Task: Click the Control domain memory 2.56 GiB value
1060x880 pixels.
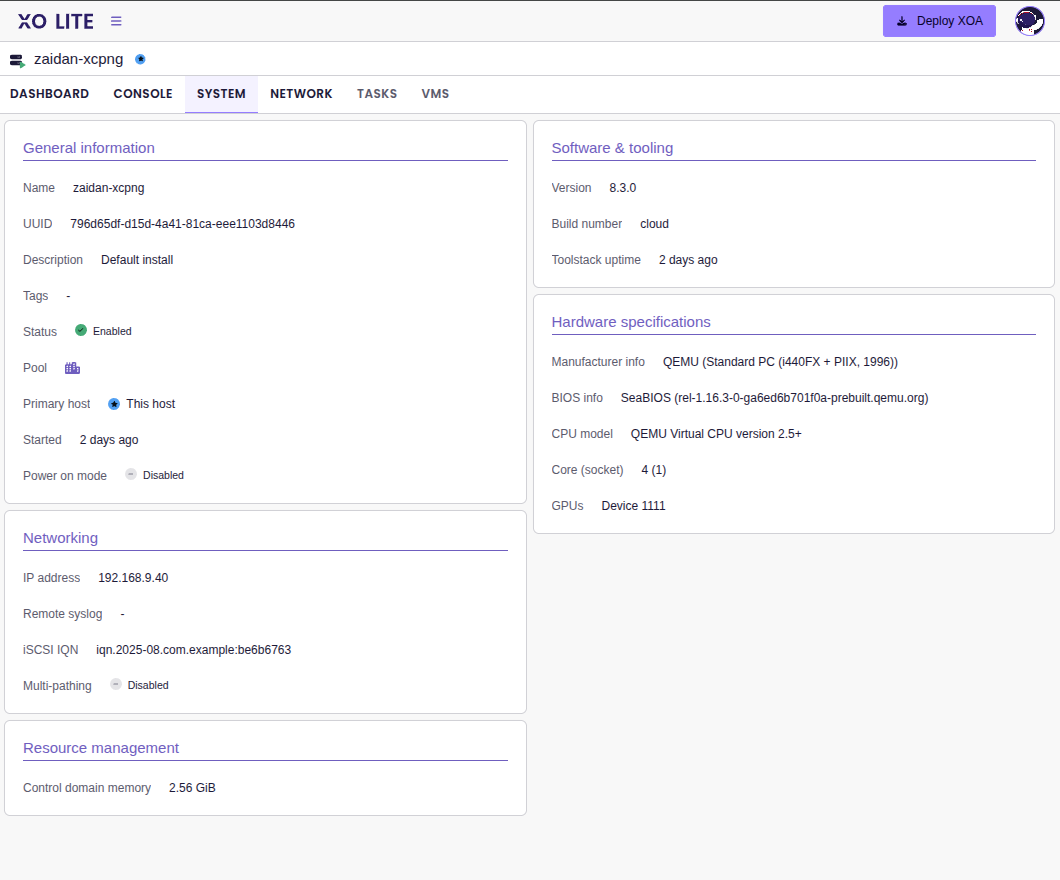Action: (192, 788)
